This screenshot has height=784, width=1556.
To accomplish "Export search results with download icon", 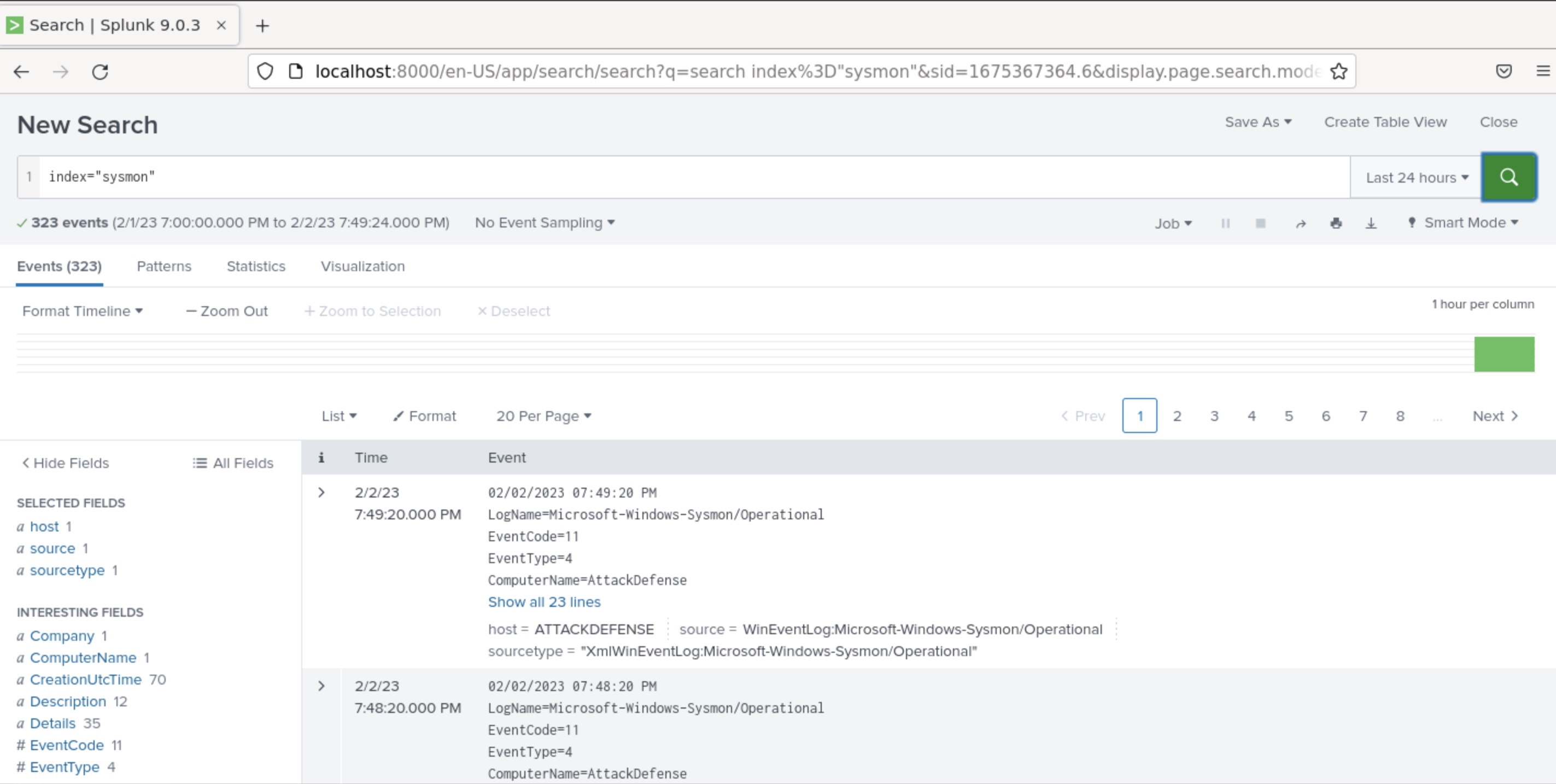I will pyautogui.click(x=1371, y=224).
